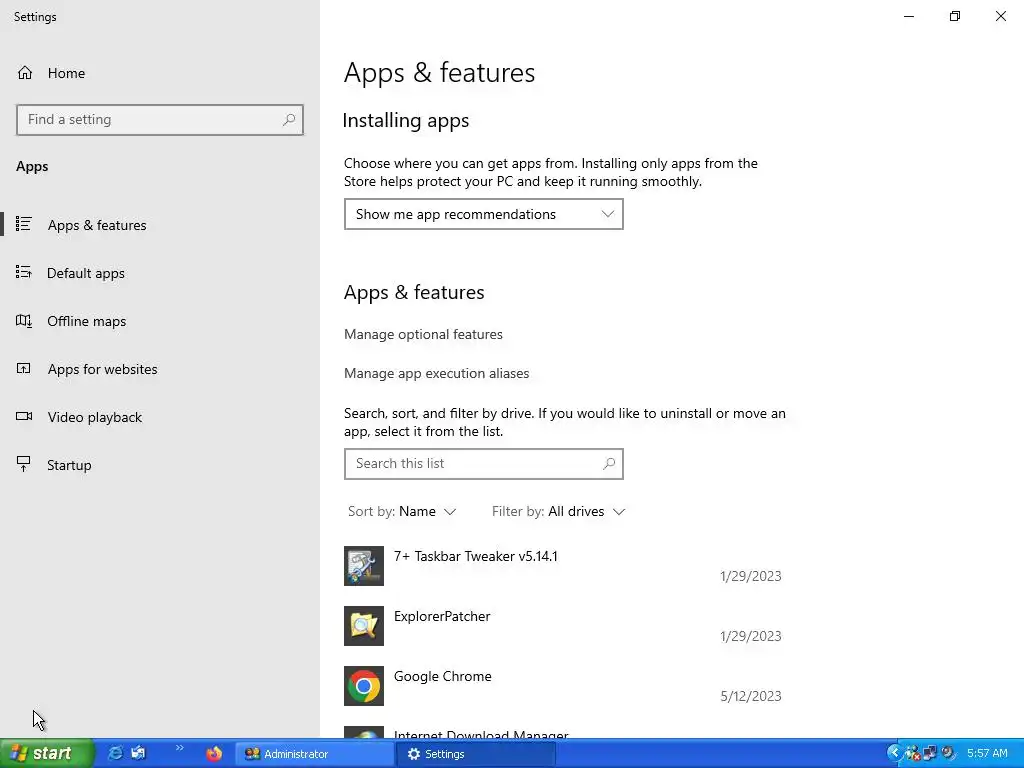This screenshot has height=768, width=1024.
Task: Click the tray icon with the red X badge
Action: coord(912,754)
